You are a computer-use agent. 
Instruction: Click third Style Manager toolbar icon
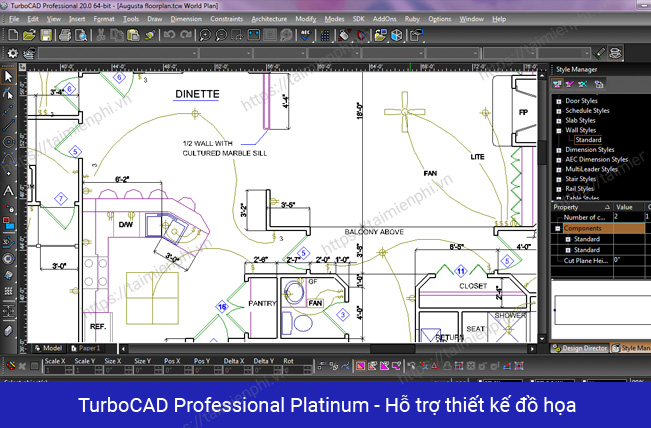(x=583, y=84)
